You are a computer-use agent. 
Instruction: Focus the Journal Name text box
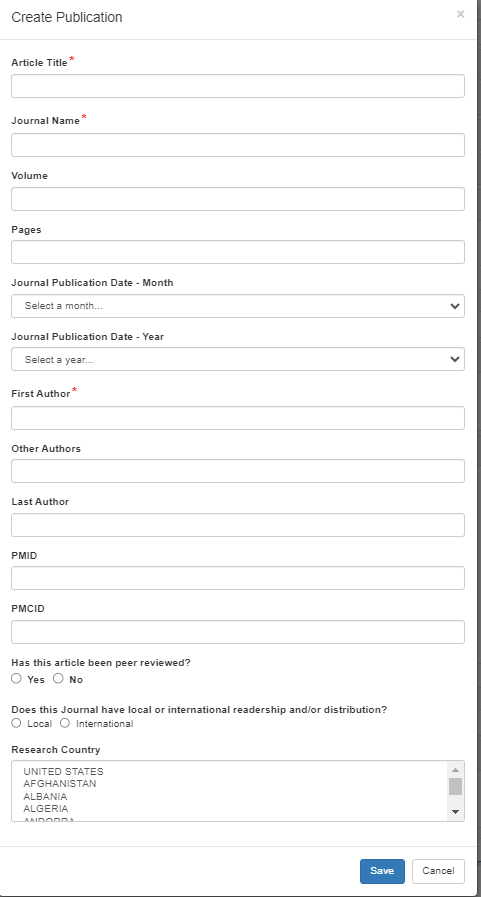tap(238, 145)
